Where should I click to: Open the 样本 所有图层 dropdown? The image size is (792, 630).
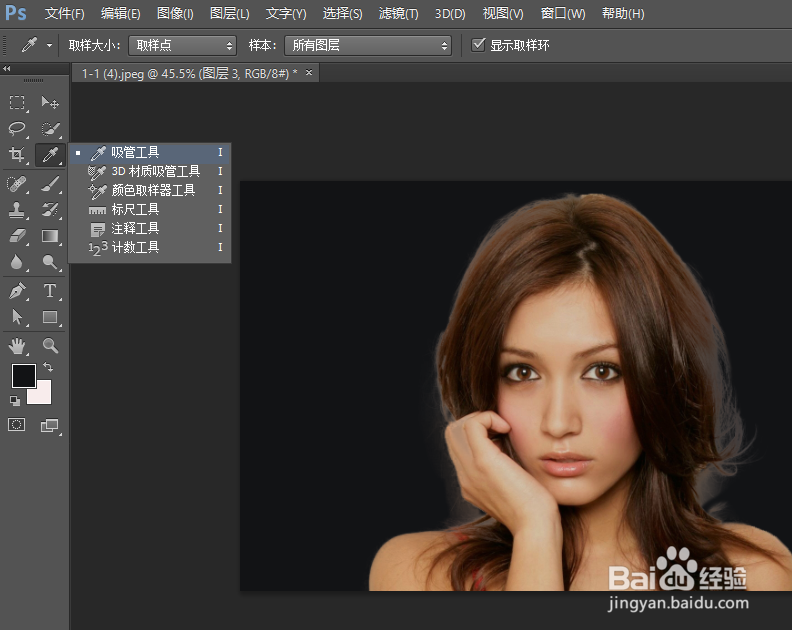368,45
